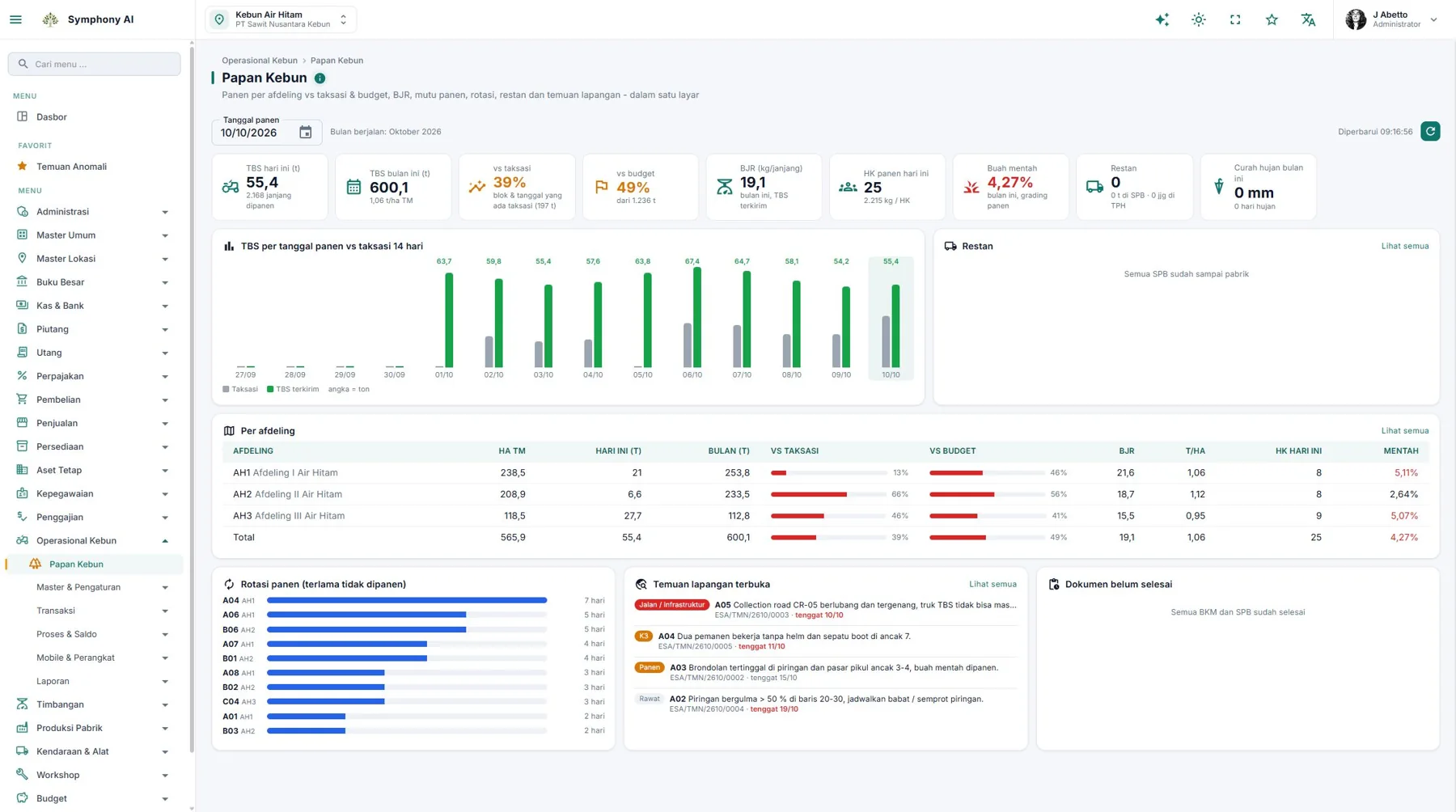
Task: Click the Cari menu search field
Action: coord(94,64)
